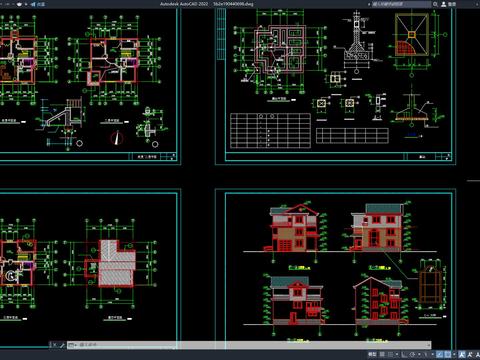The width and height of the screenshot is (480, 360).
Task: Click the Share label in the title bar
Action: (x=41, y=4)
